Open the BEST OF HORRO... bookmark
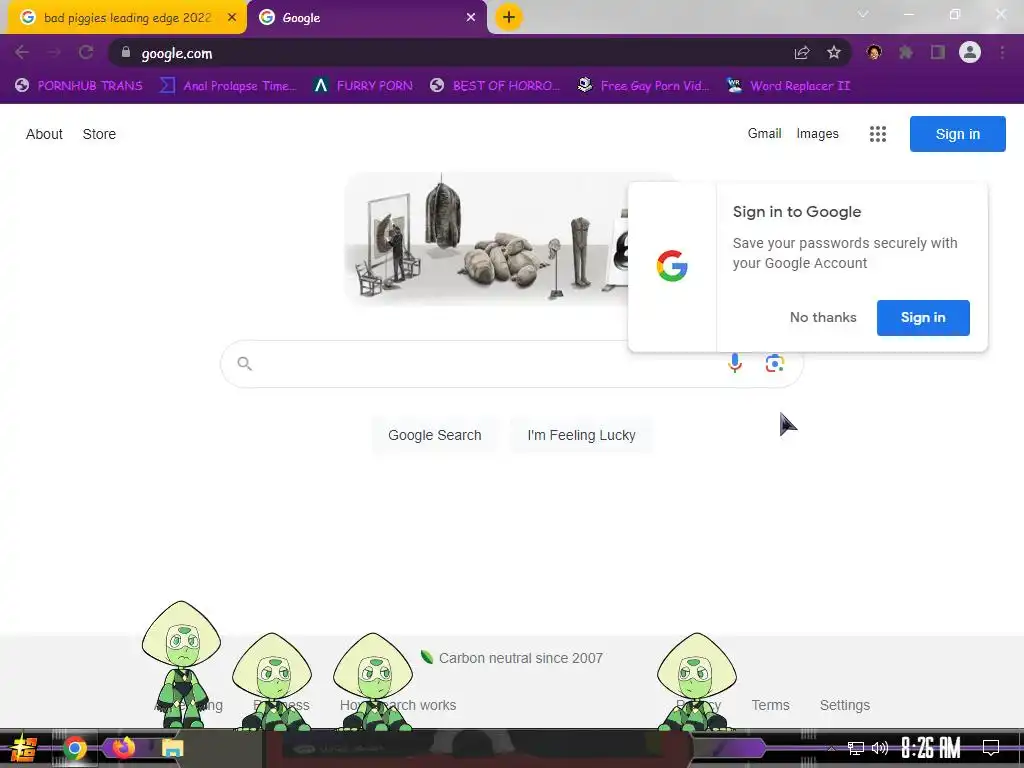 tap(495, 86)
